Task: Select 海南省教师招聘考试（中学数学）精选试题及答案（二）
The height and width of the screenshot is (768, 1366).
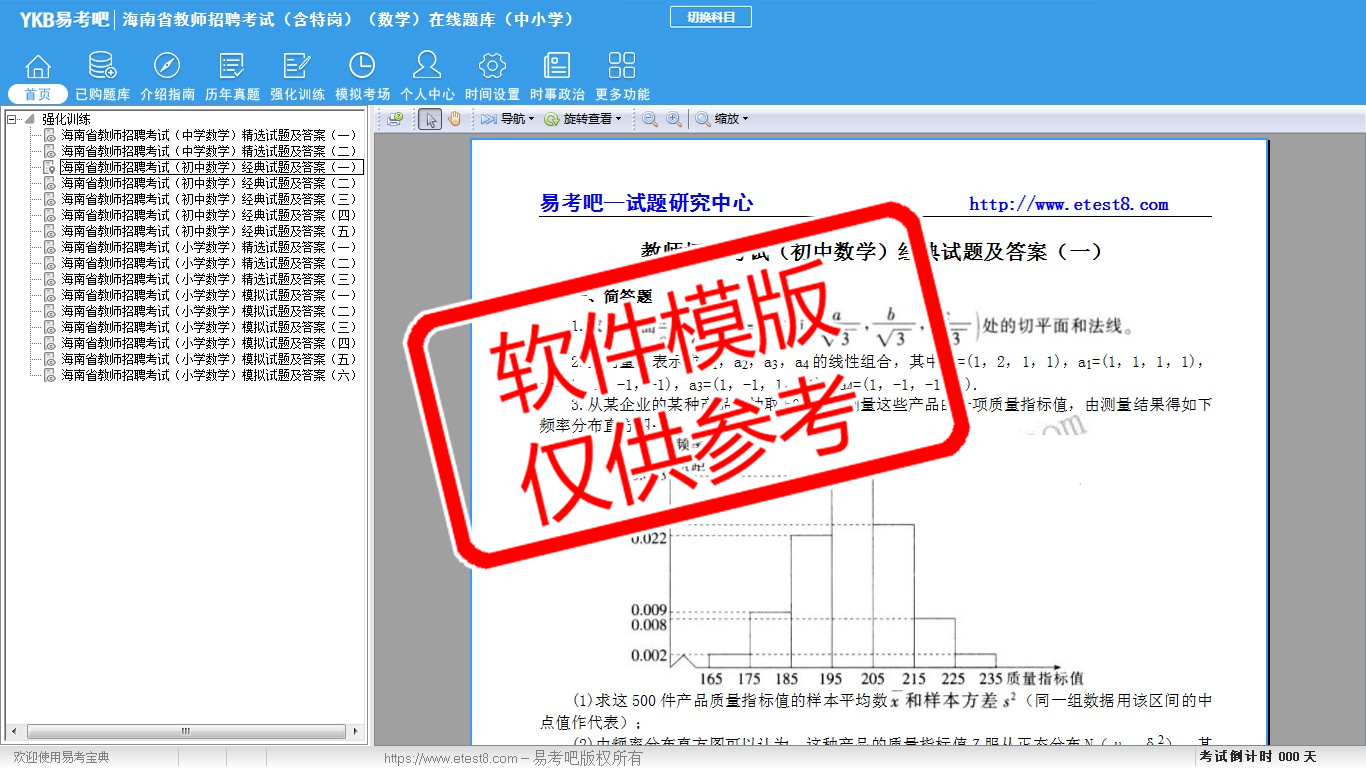Action: 209,151
